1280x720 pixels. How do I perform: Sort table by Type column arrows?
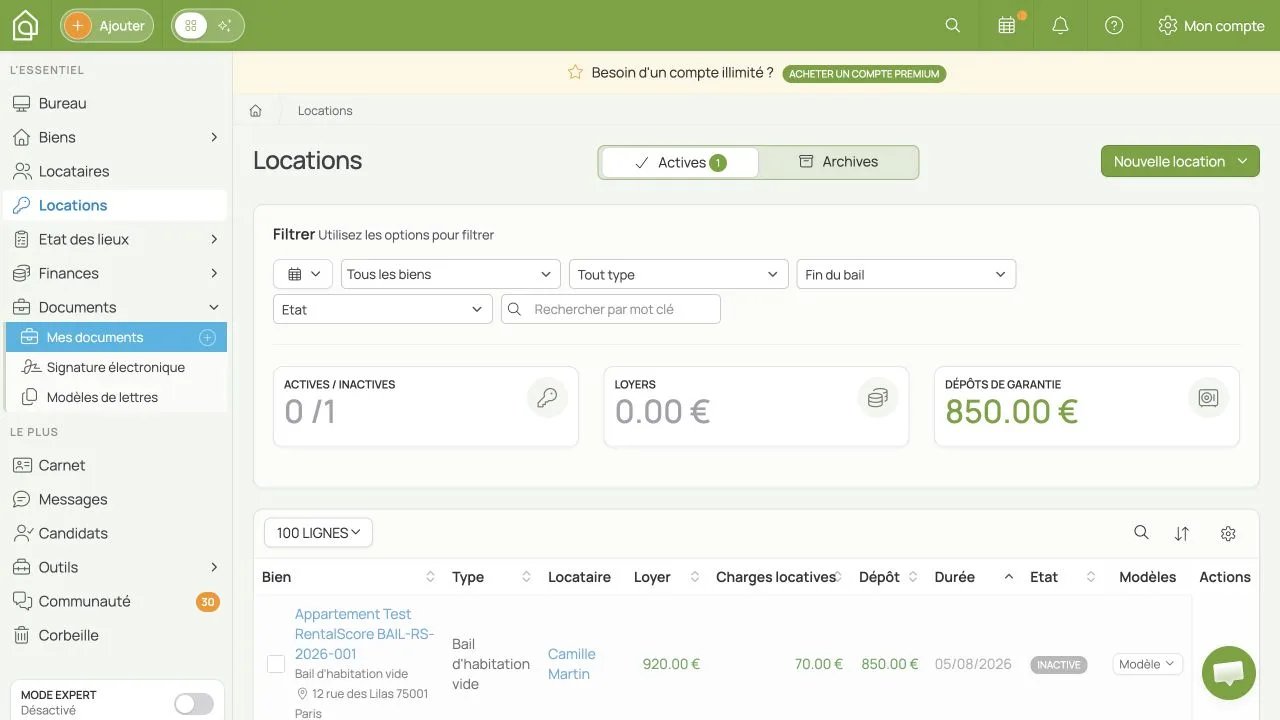(x=526, y=577)
